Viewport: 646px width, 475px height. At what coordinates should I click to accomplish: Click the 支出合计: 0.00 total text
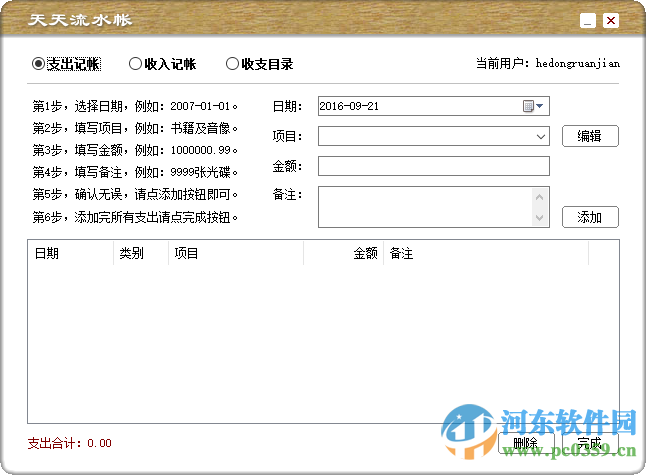click(x=70, y=443)
